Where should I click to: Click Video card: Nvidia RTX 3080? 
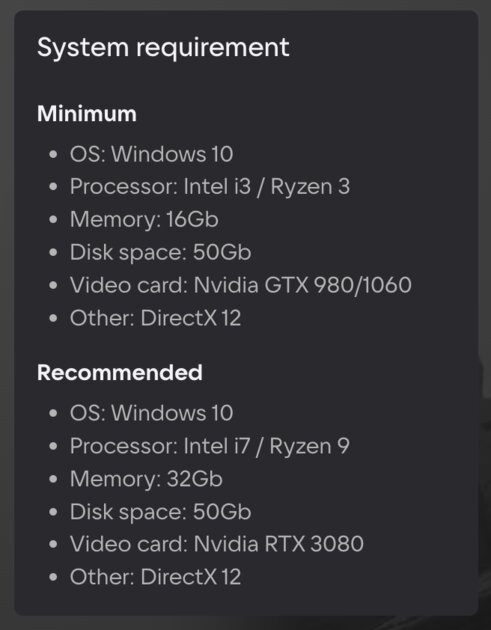tap(217, 544)
